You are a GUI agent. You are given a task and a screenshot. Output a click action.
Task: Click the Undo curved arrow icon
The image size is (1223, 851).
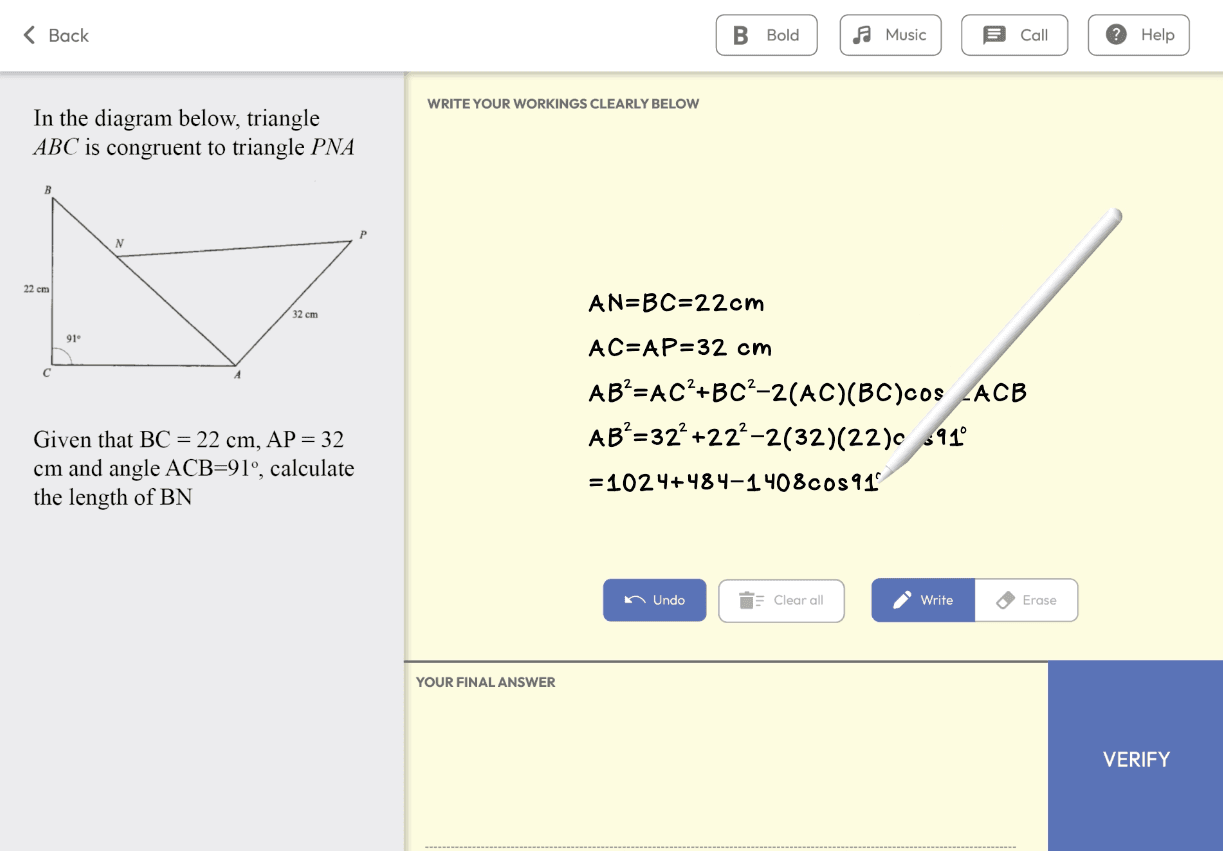(x=634, y=600)
